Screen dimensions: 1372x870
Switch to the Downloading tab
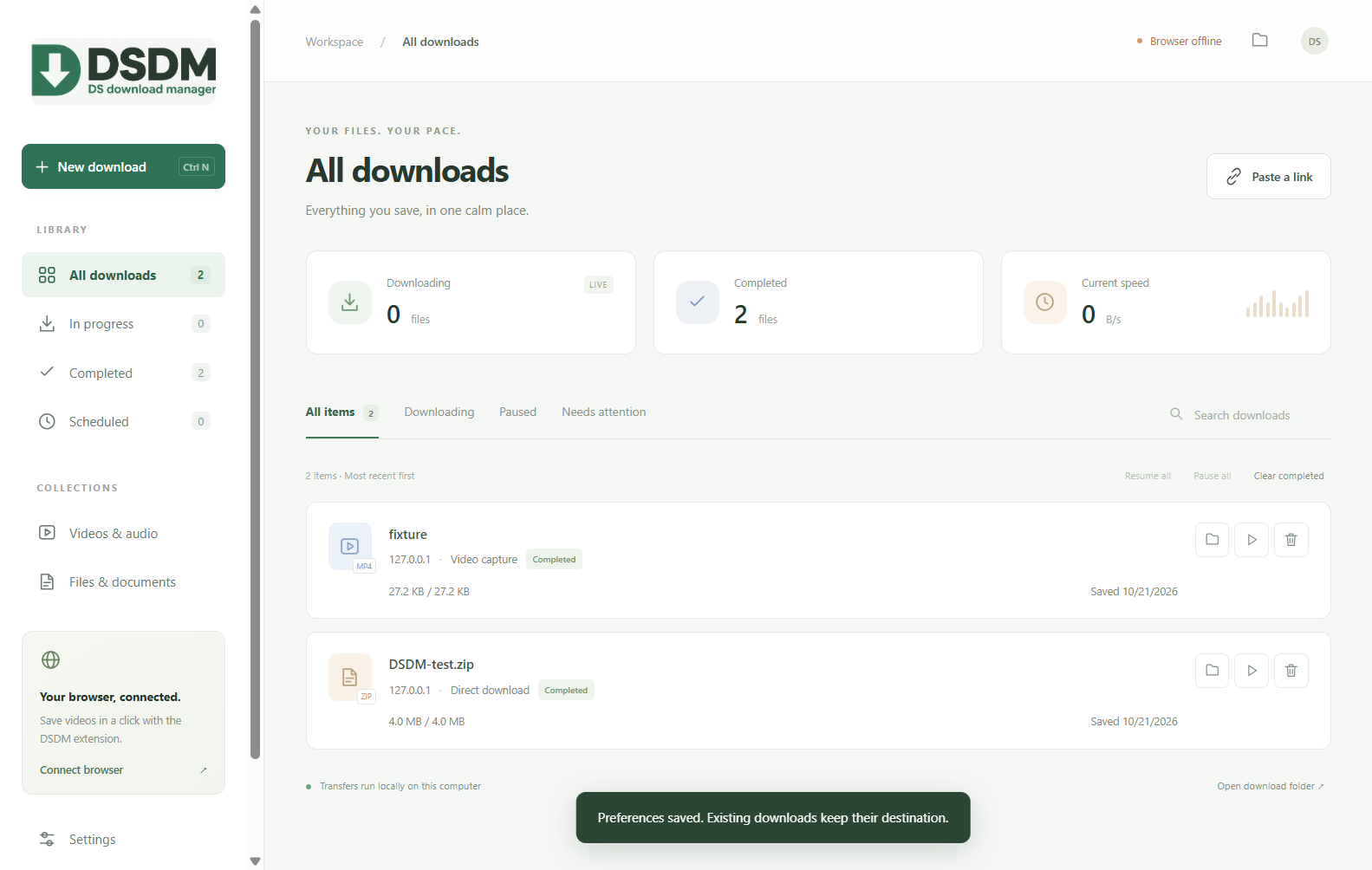[x=439, y=412]
